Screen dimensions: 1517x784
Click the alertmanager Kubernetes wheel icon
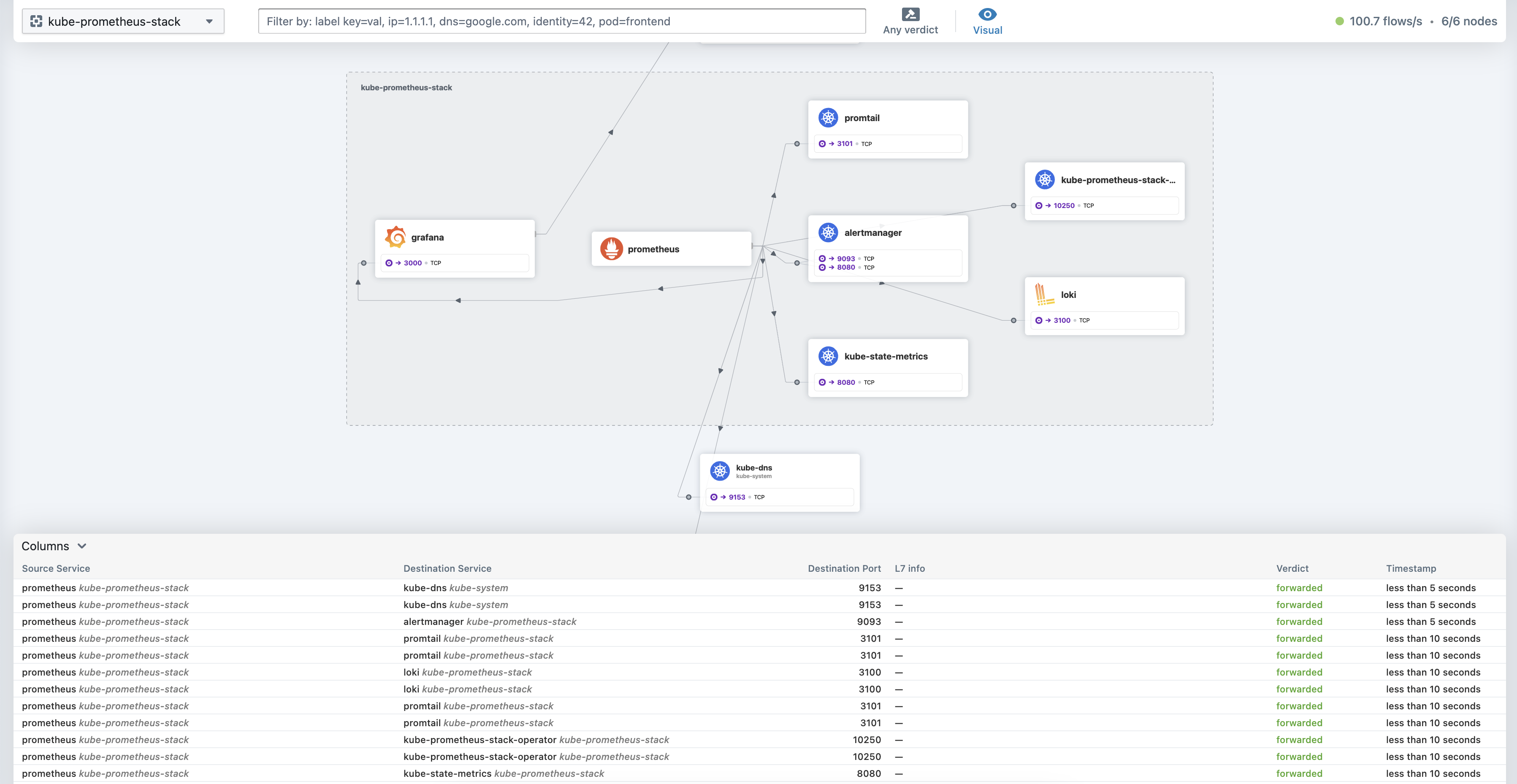click(828, 232)
